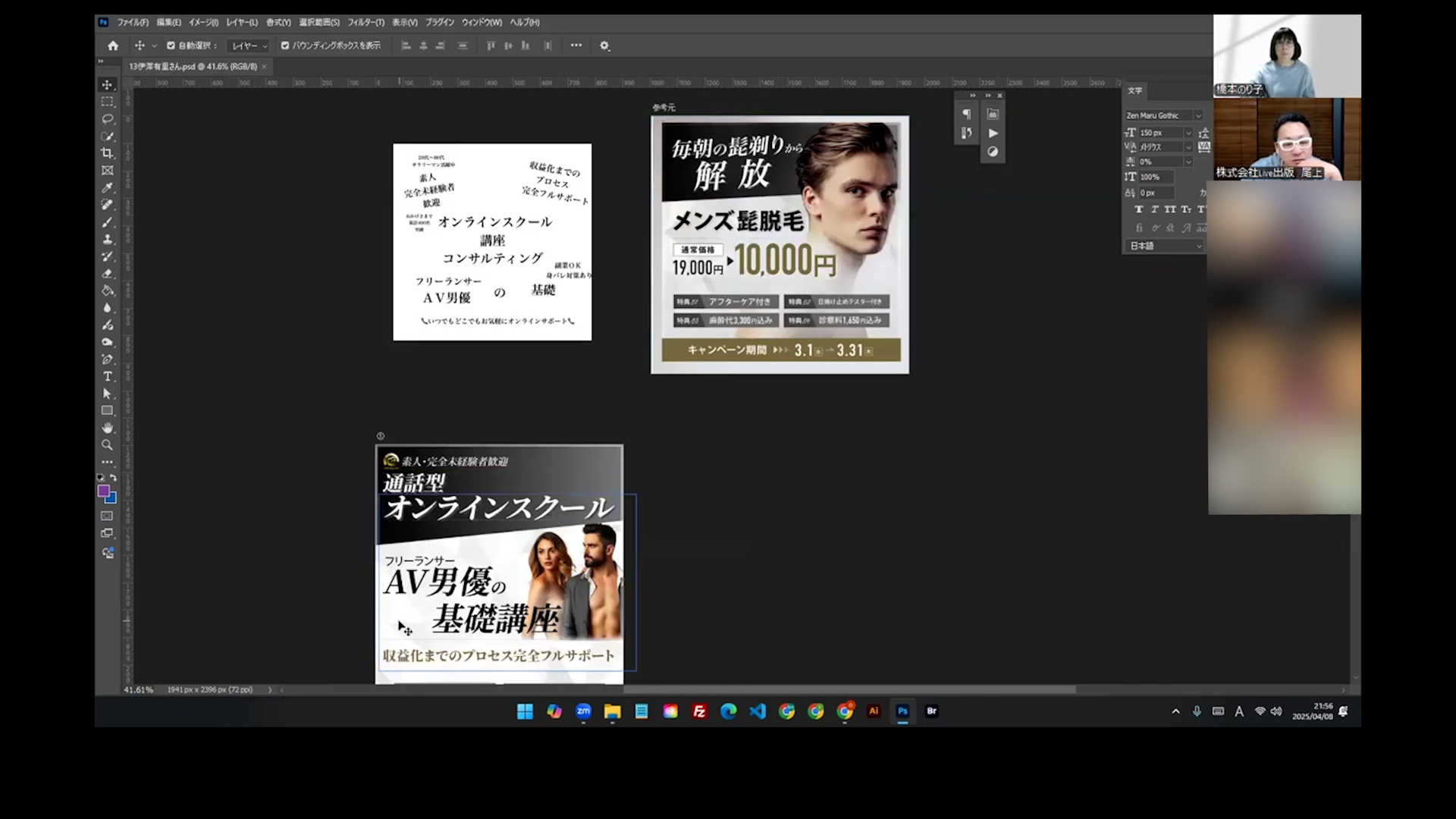The height and width of the screenshot is (819, 1456).
Task: Toggle バウンディングボックスを表示 checkbox
Action: point(285,45)
